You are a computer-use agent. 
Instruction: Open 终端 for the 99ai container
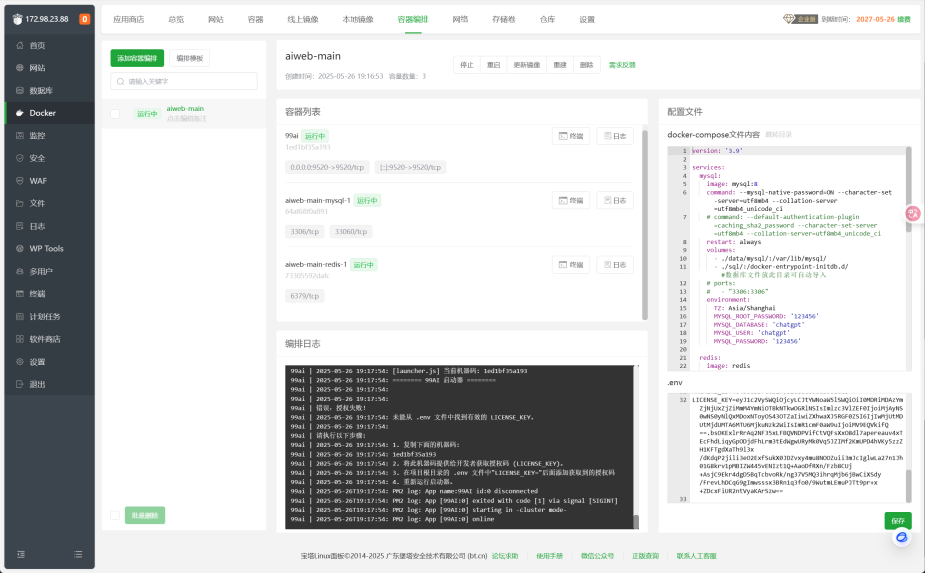click(571, 136)
